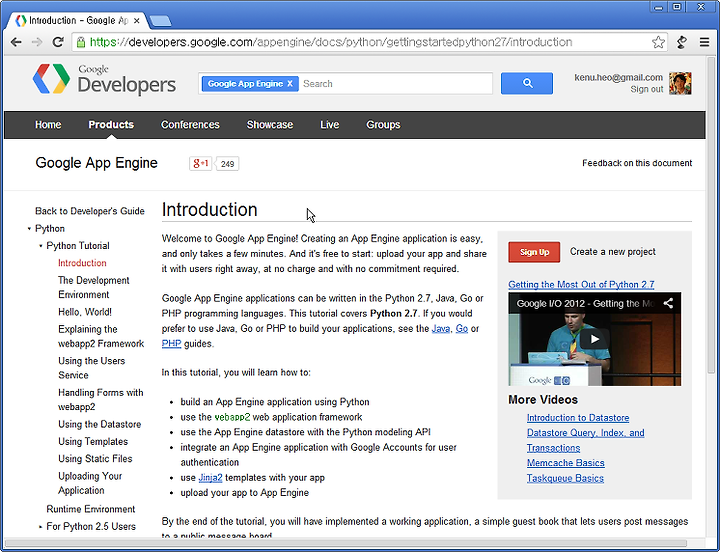
Task: Open Datastore Query, Index, and Transactions link
Action: 585,440
